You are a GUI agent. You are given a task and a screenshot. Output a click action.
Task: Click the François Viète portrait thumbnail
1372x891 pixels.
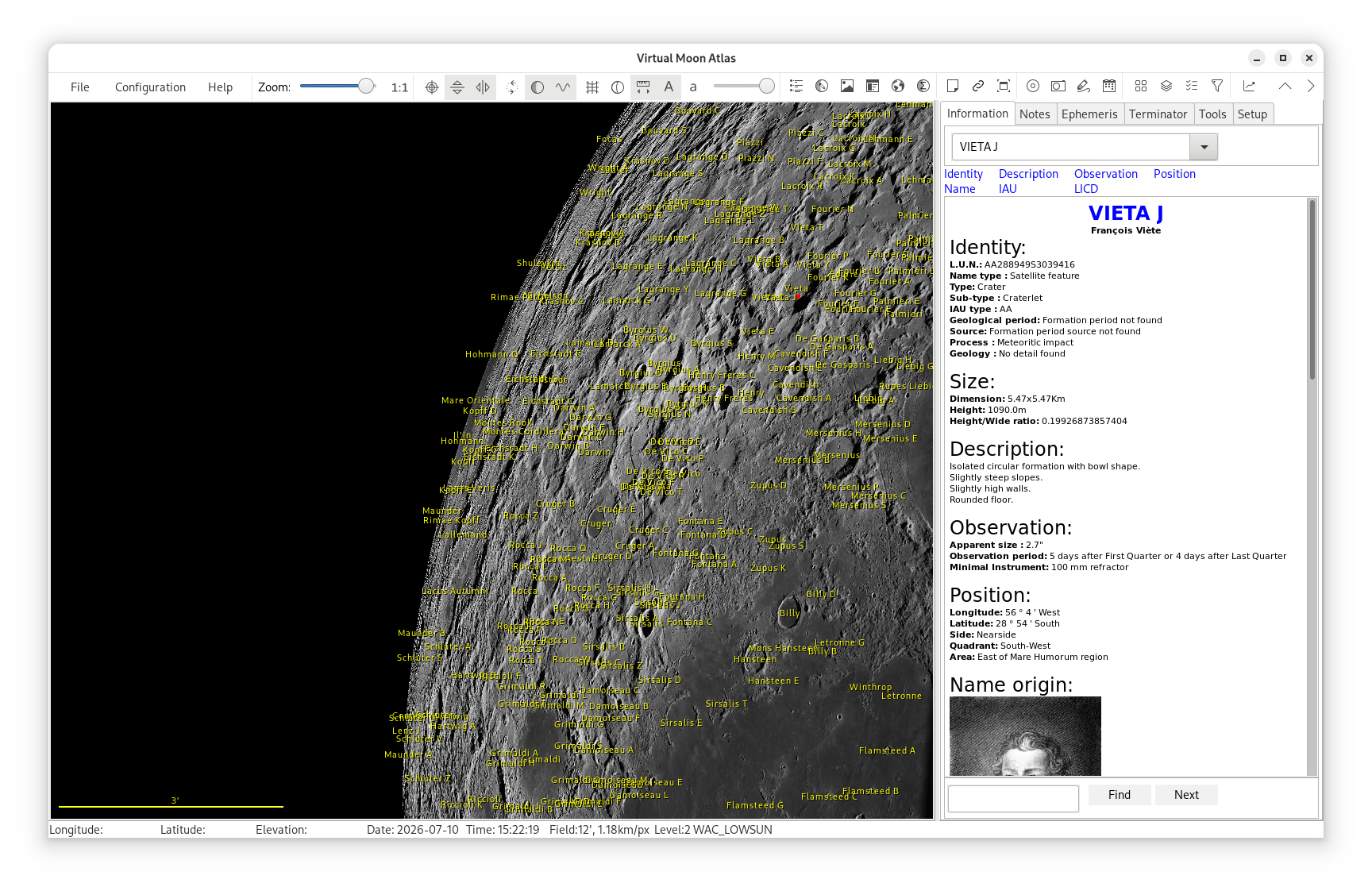coord(1025,736)
